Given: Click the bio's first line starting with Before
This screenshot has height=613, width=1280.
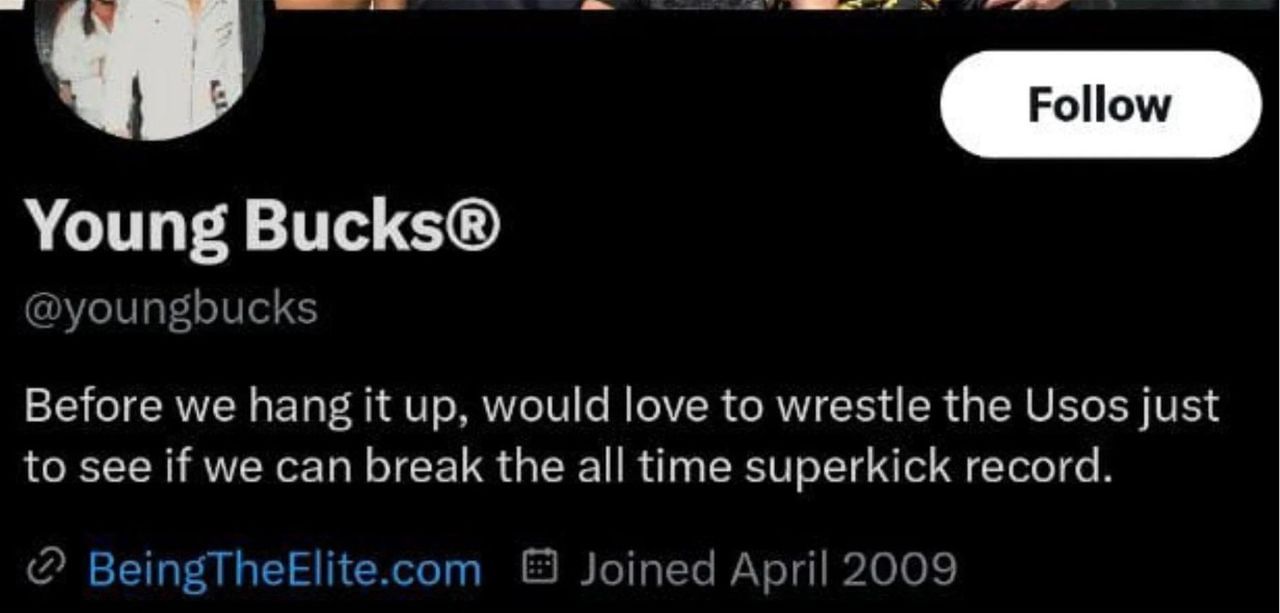Looking at the screenshot, I should (620, 407).
